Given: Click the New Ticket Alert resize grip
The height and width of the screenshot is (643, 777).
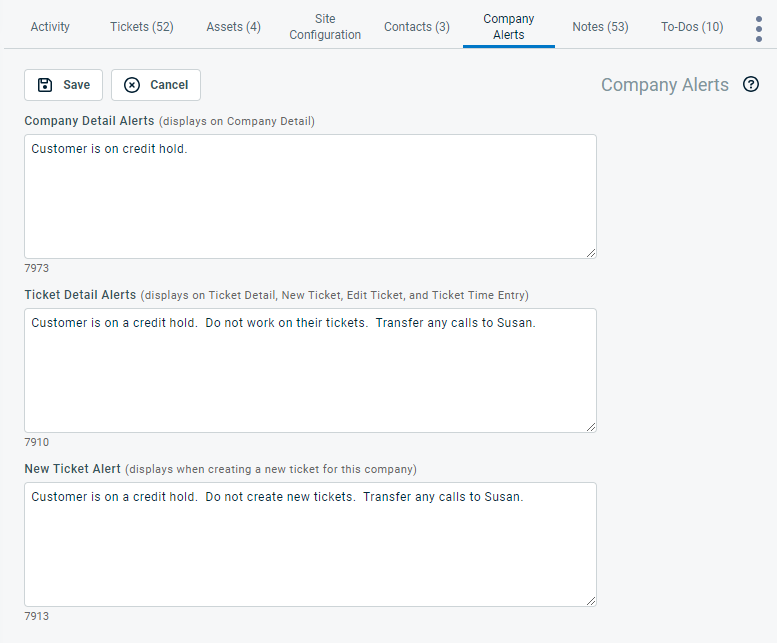Looking at the screenshot, I should (591, 601).
